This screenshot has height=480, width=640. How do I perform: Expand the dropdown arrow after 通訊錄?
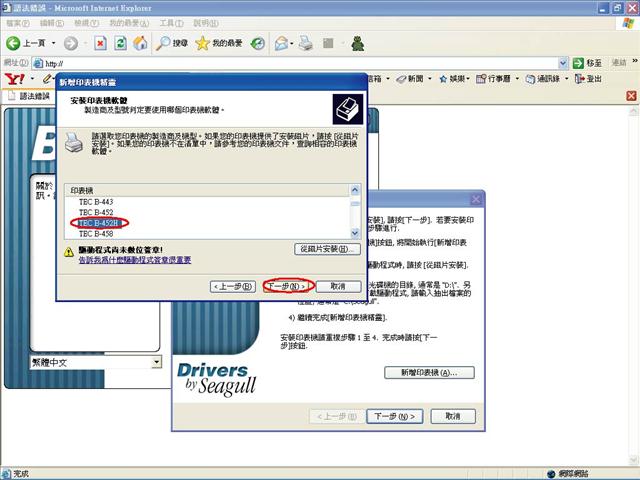[x=567, y=79]
